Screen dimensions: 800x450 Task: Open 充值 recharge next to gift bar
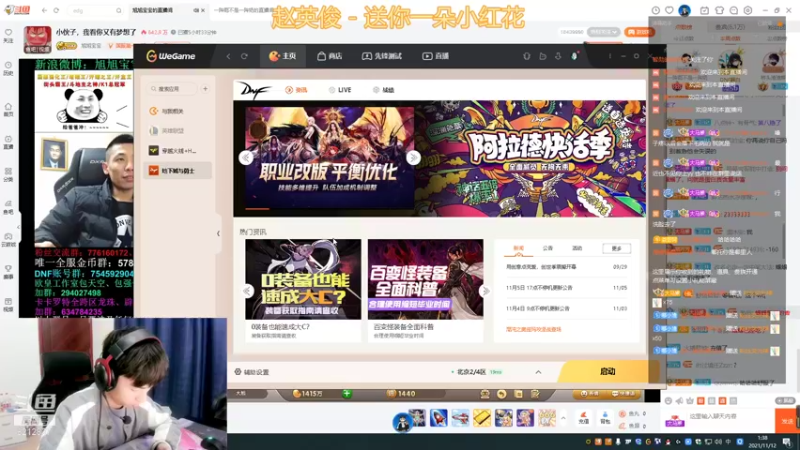[584, 418]
